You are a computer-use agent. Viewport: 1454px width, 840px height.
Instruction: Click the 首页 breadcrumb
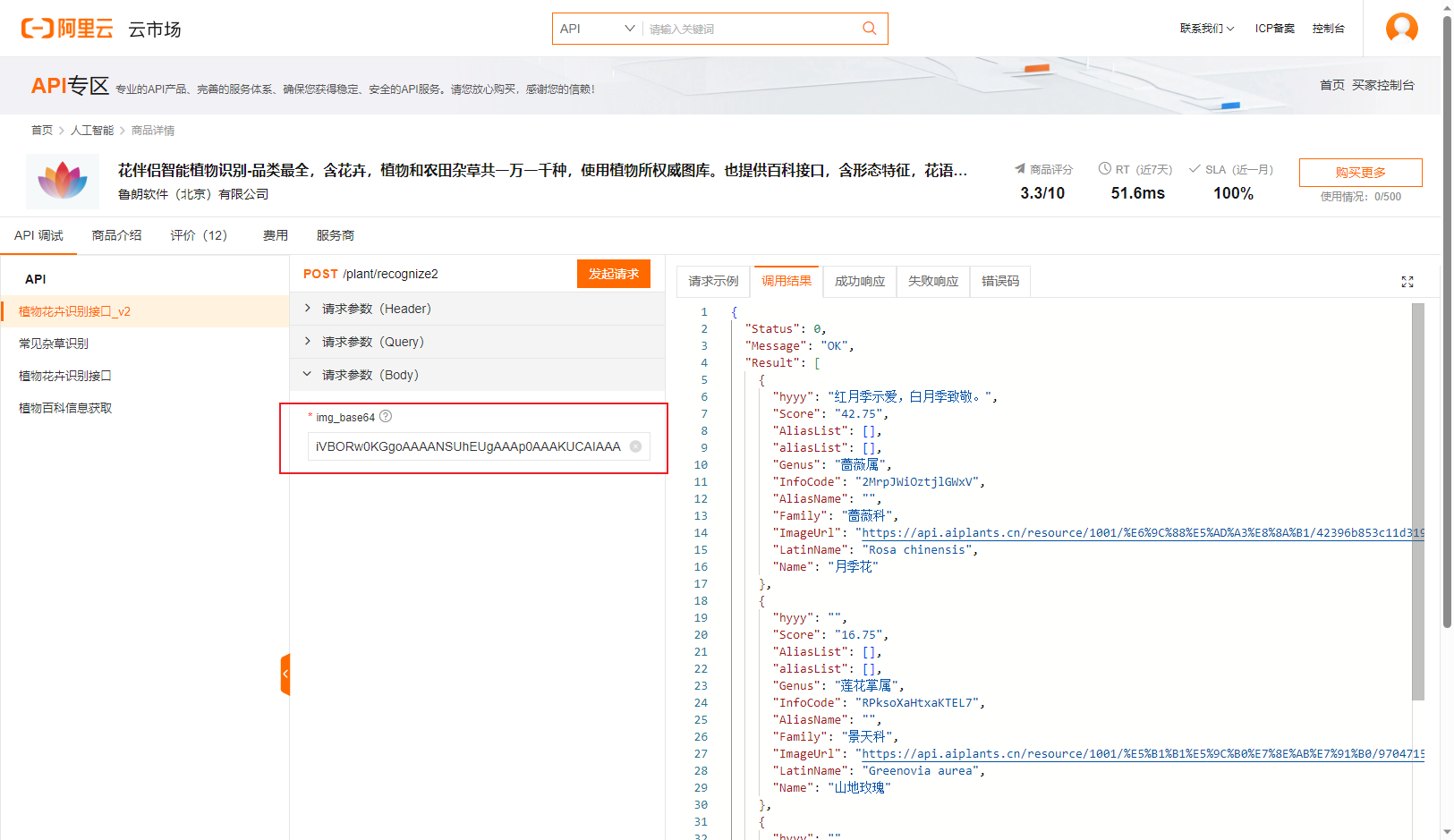(42, 131)
